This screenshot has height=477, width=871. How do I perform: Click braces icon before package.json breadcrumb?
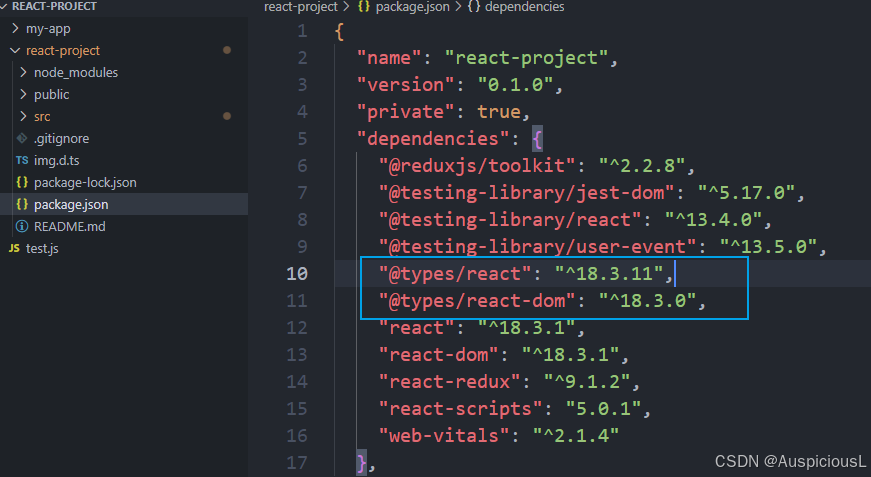point(364,7)
